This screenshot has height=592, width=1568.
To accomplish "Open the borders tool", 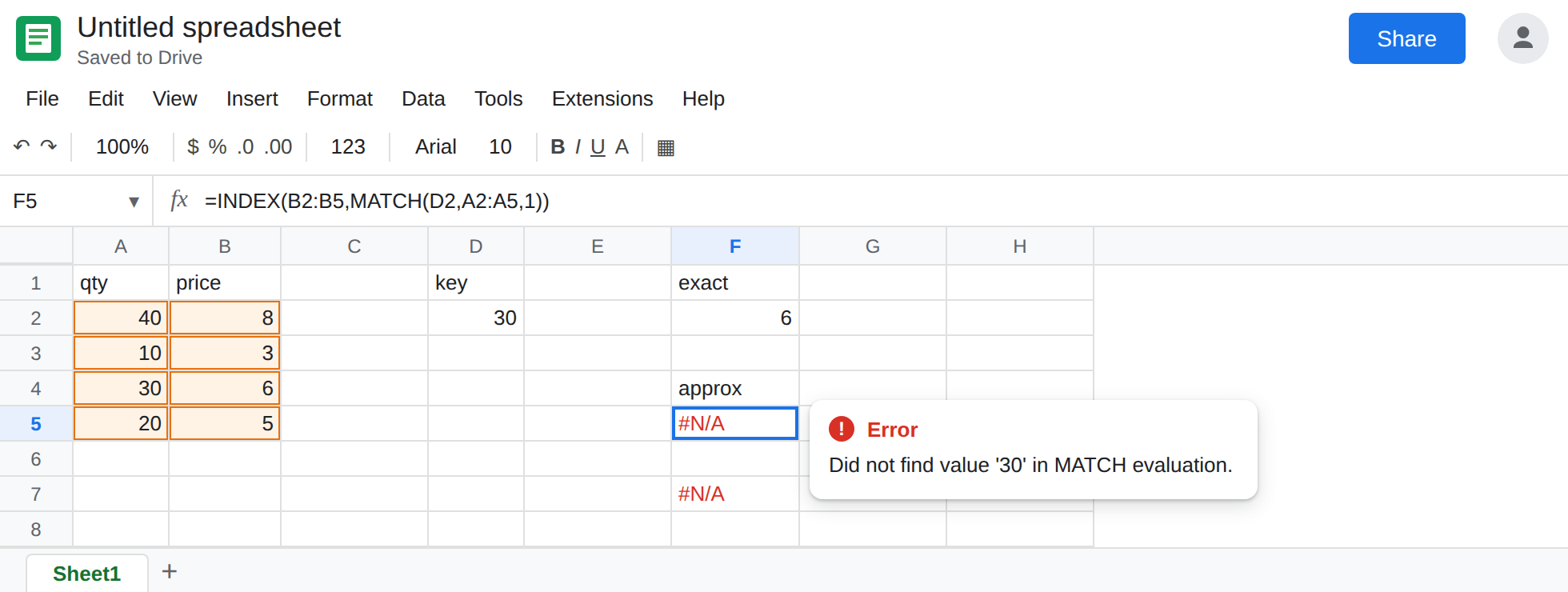I will (666, 147).
